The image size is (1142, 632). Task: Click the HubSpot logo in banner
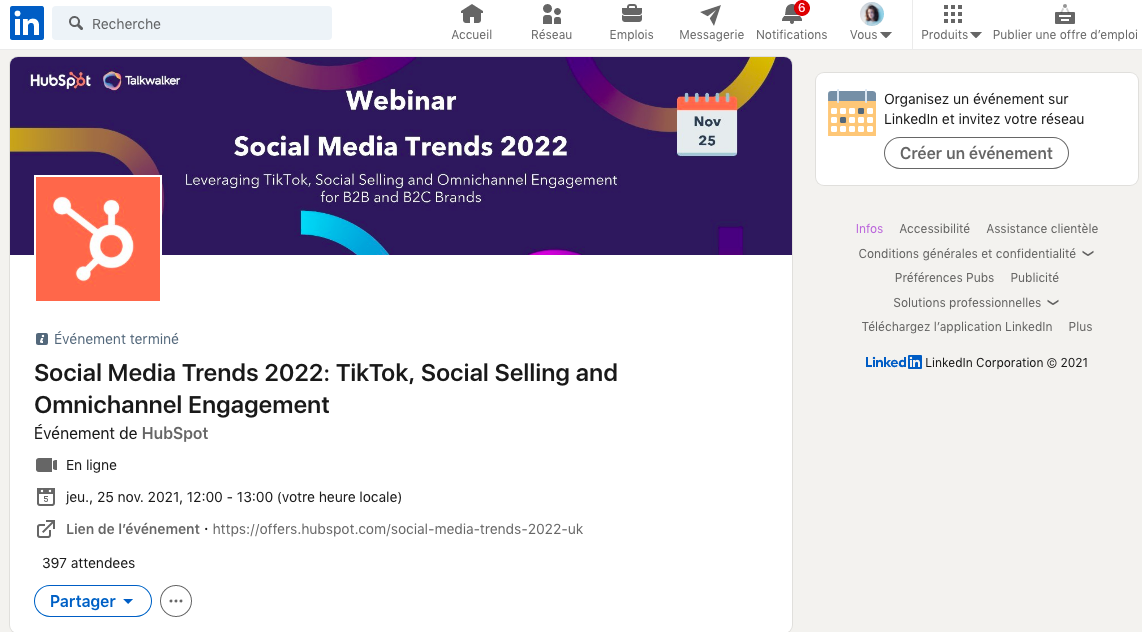point(60,80)
